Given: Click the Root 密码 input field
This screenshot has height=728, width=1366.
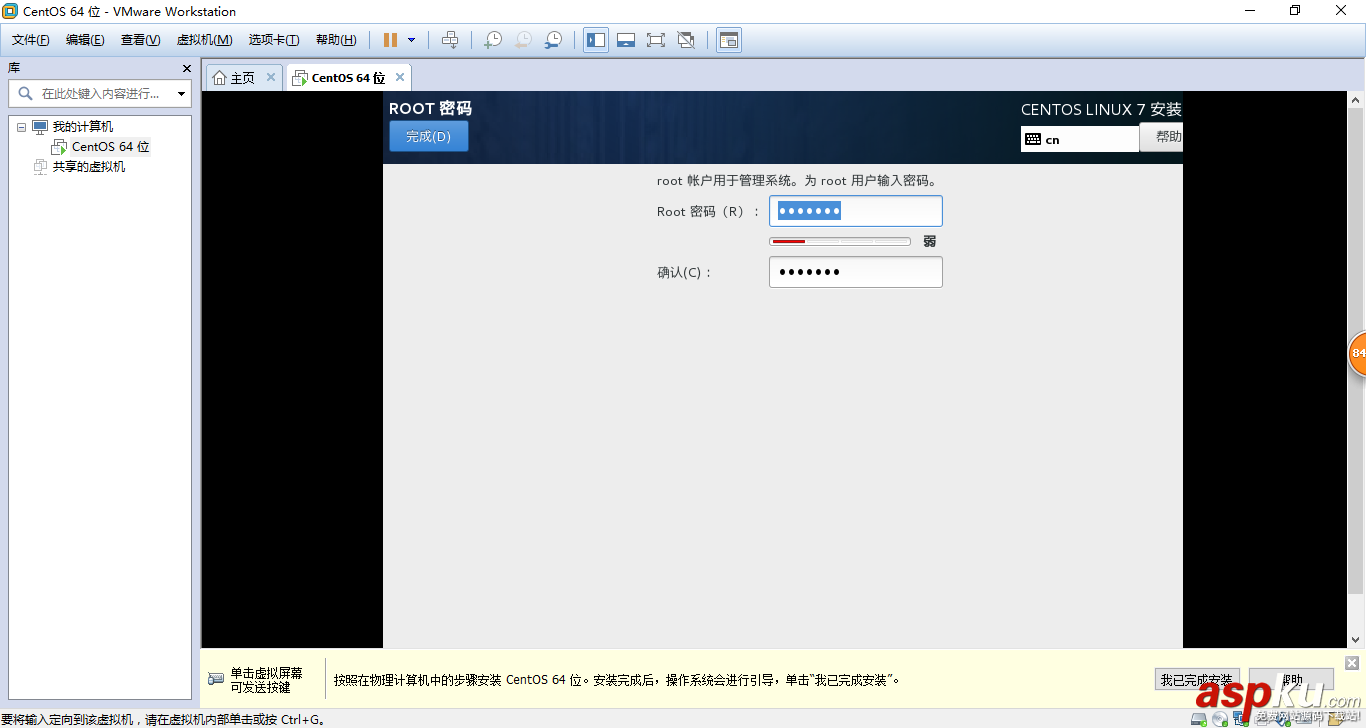Looking at the screenshot, I should (855, 211).
